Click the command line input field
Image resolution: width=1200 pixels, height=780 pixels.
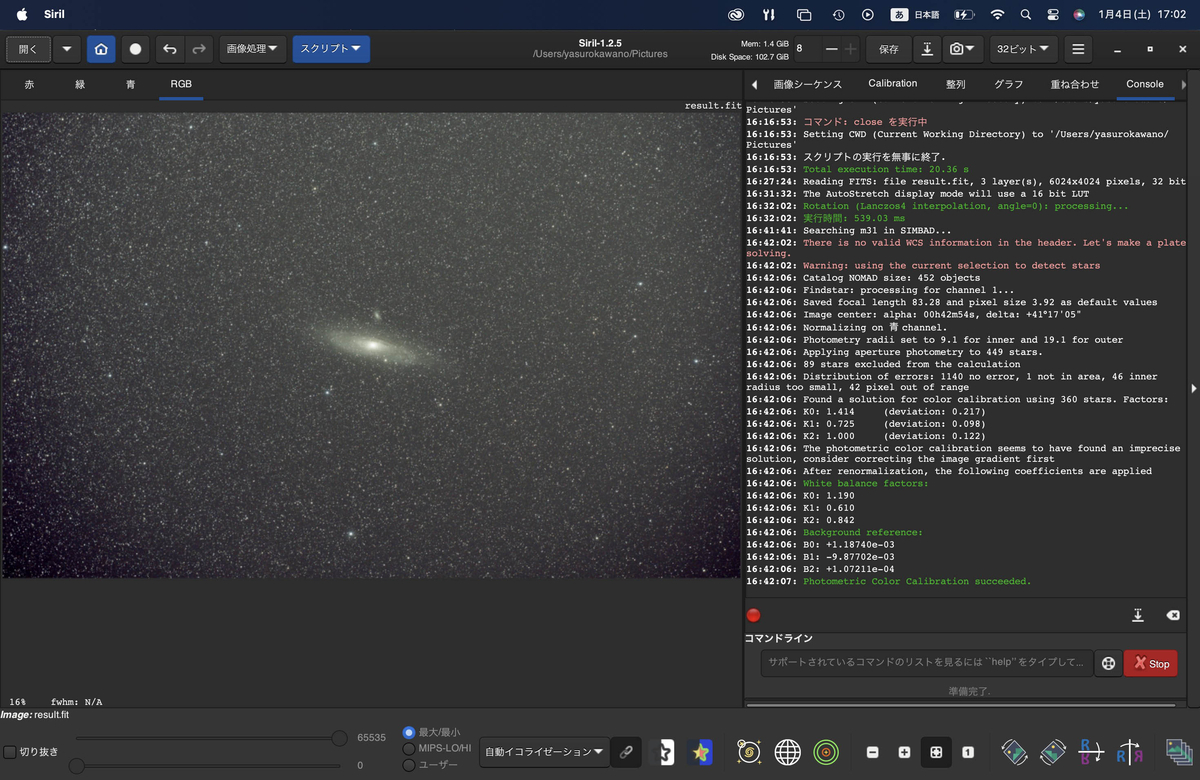click(x=927, y=663)
